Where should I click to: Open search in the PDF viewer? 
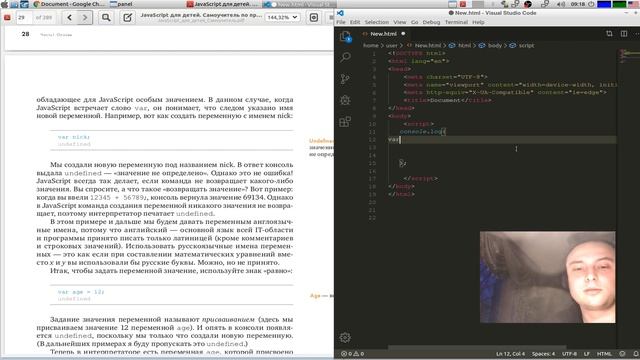coord(106,18)
